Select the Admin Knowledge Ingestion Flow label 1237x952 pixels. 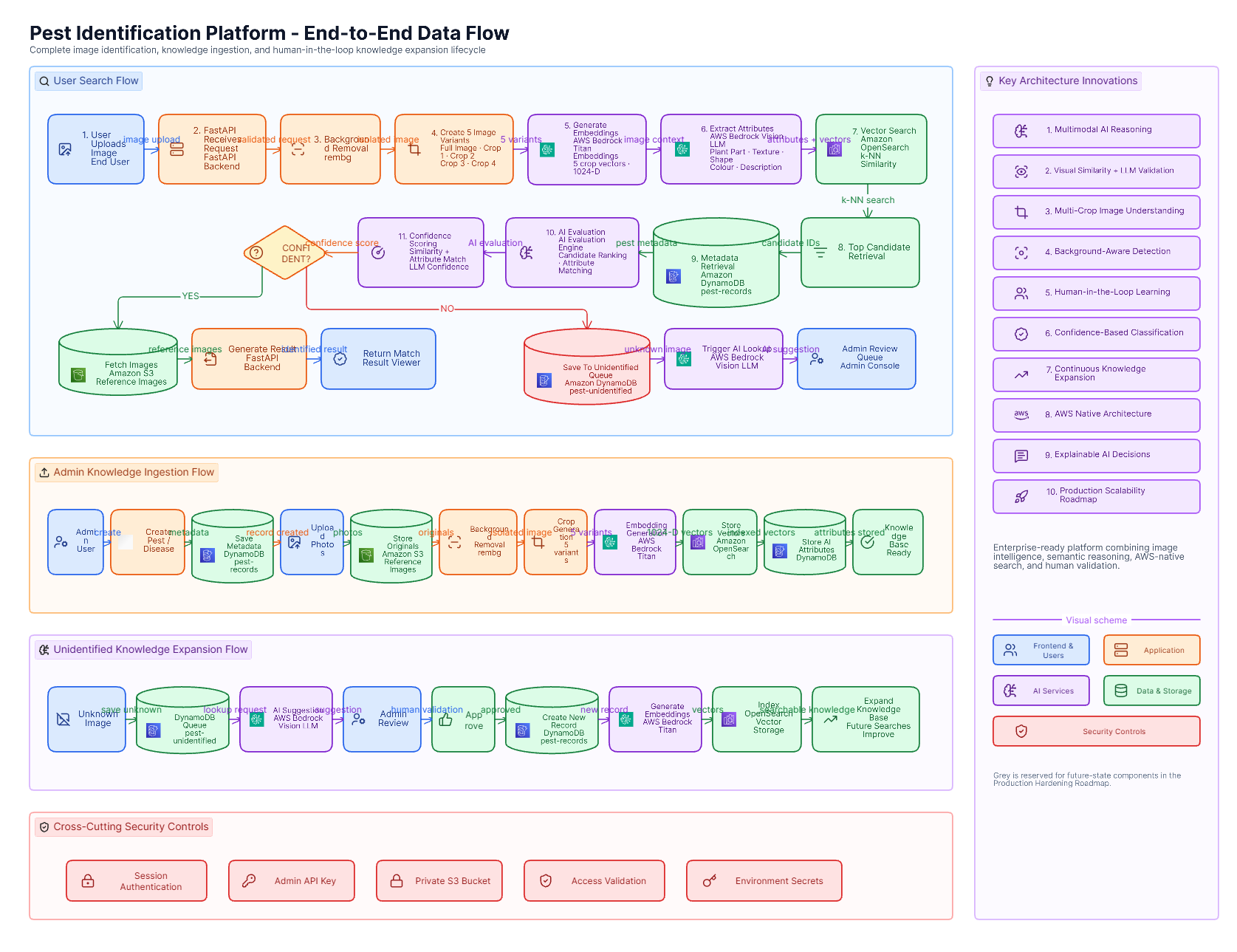(x=126, y=473)
